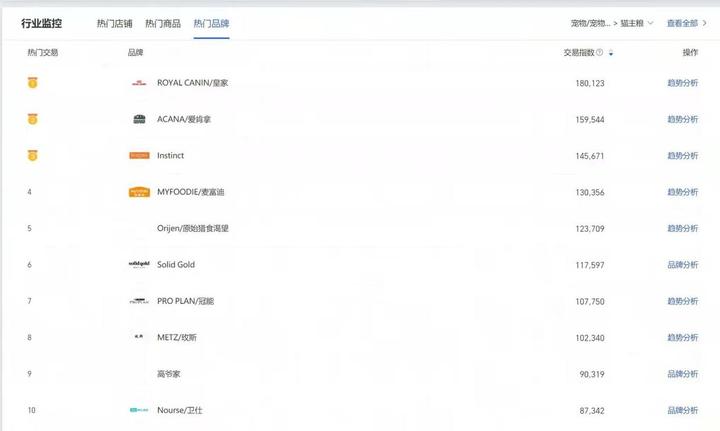Click the index value 180,123
The image size is (720, 431).
pyautogui.click(x=590, y=84)
